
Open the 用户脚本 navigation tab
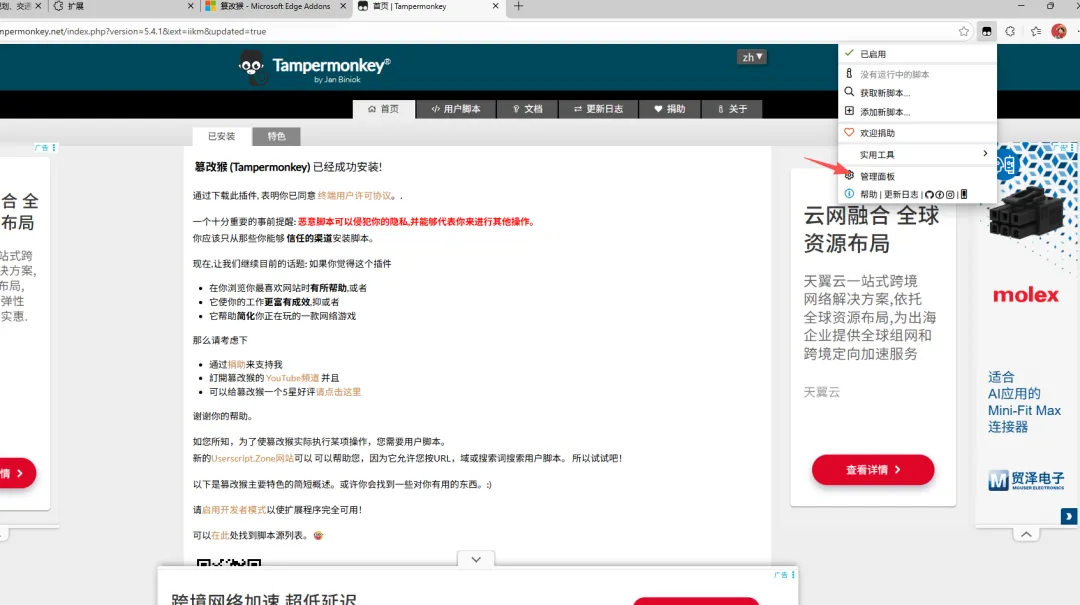pos(456,109)
